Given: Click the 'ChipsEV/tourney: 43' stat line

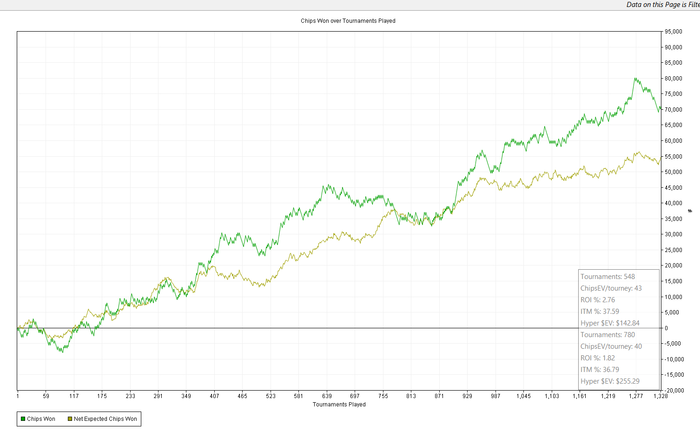Looking at the screenshot, I should click(x=611, y=288).
